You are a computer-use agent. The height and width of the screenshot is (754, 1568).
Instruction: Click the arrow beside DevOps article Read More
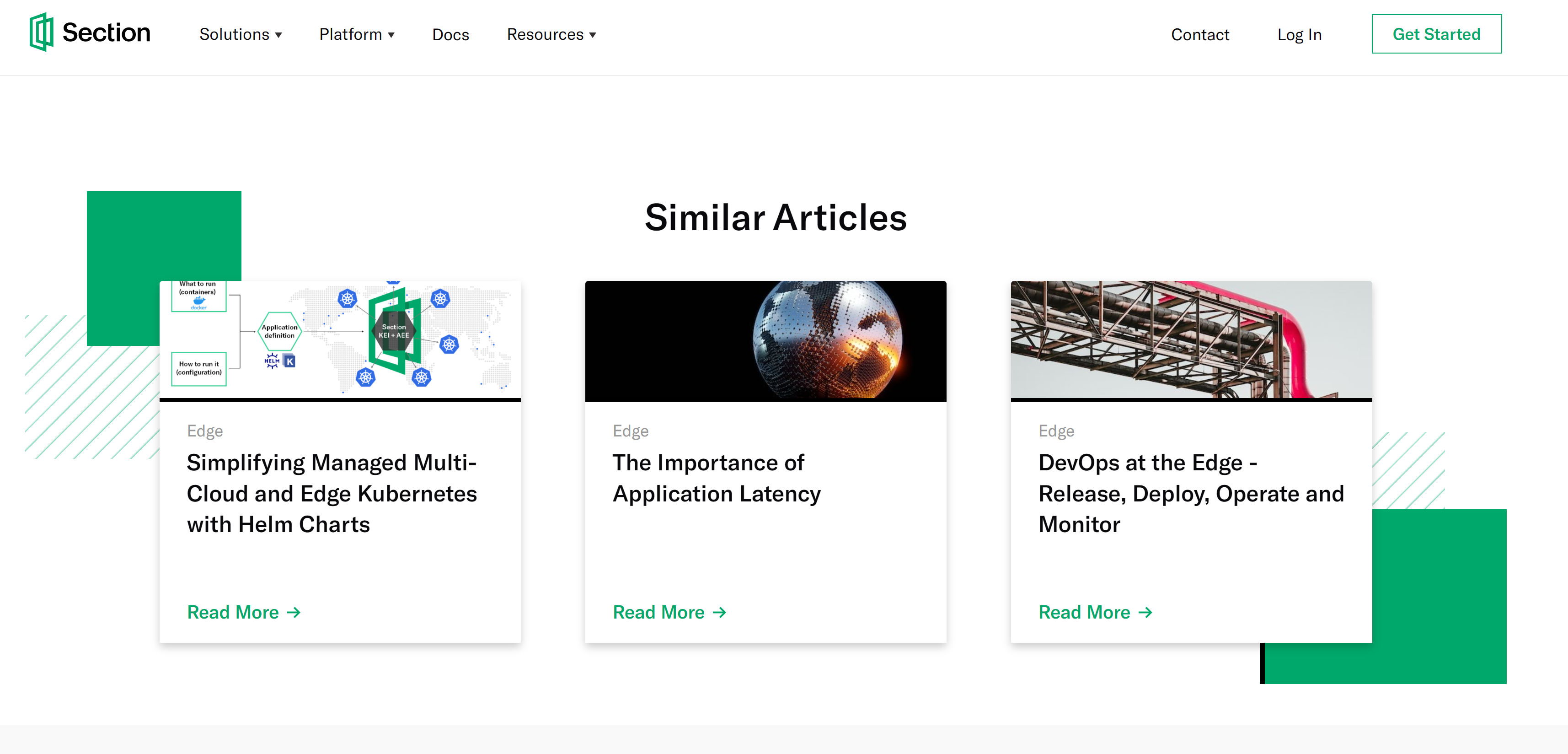(1146, 612)
